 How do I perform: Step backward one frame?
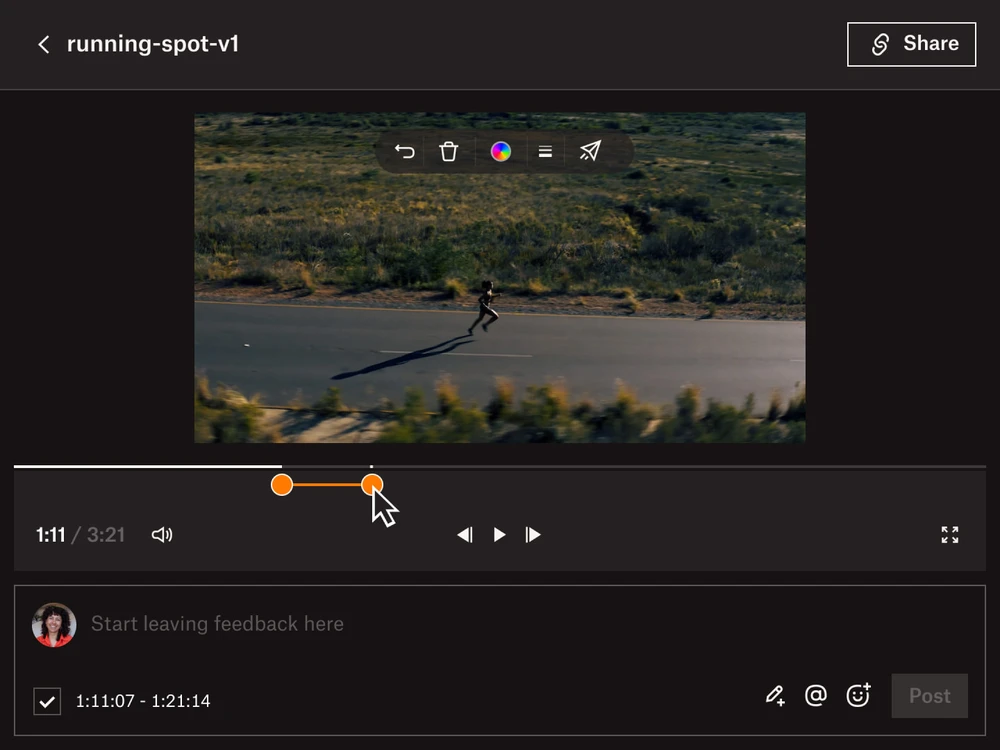point(465,535)
